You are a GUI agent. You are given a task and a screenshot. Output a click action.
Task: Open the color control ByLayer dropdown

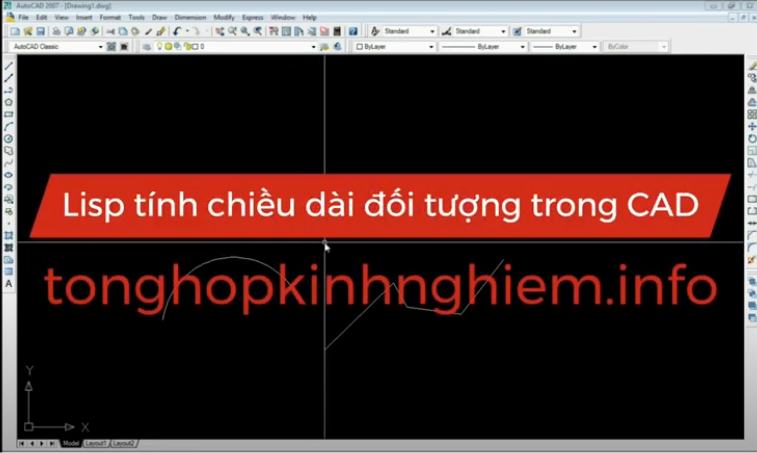tap(431, 47)
